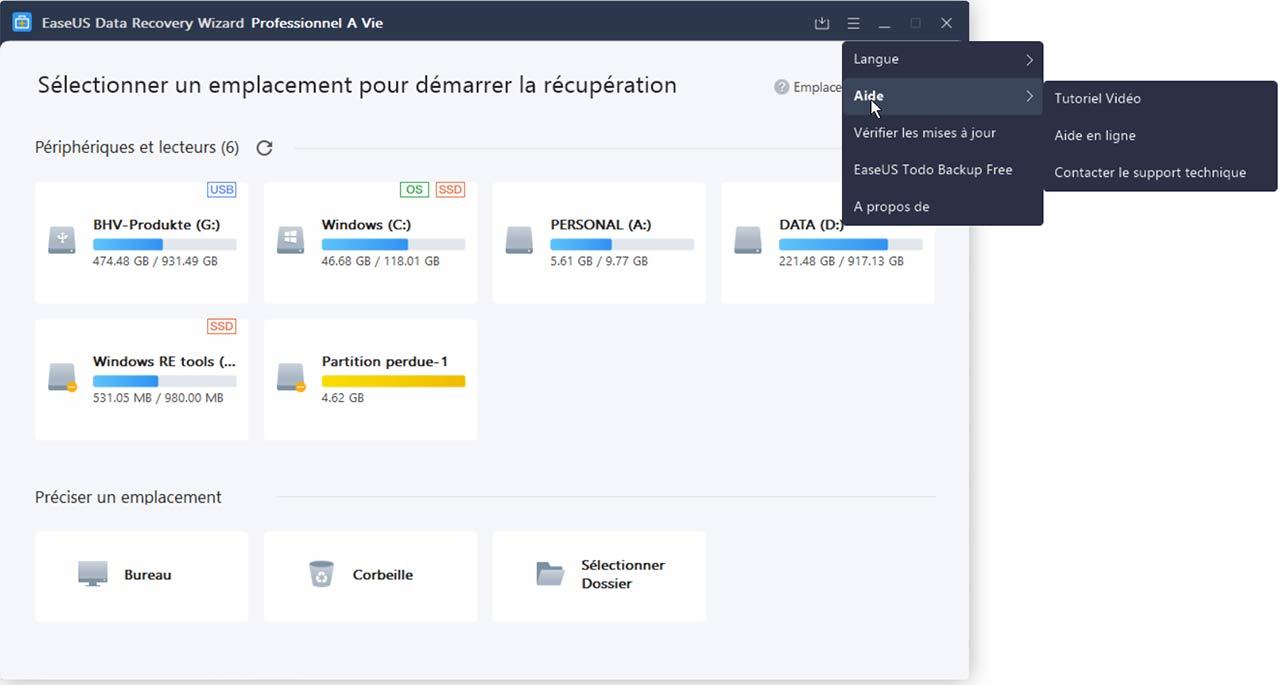Click the Emplacement help link text
The width and height of the screenshot is (1280, 685).
pyautogui.click(x=818, y=87)
